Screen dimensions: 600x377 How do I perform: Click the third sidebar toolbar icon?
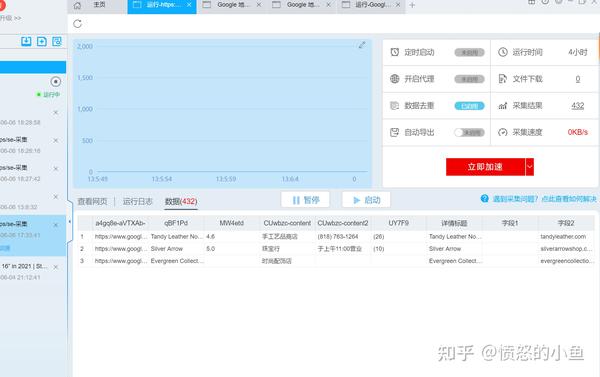tap(57, 41)
